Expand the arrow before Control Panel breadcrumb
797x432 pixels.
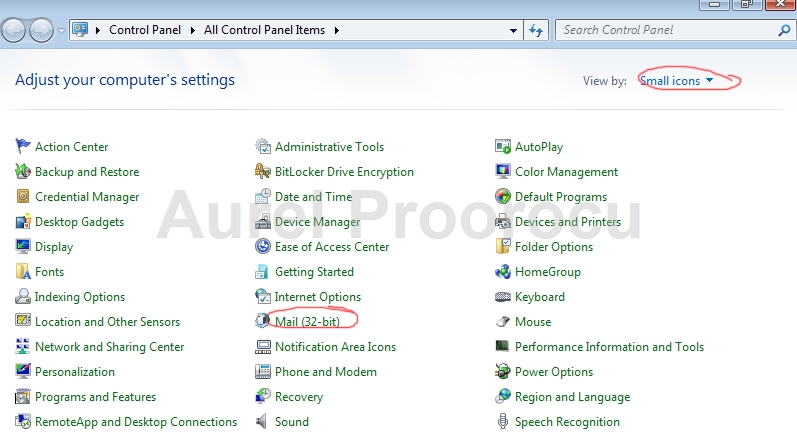point(98,30)
